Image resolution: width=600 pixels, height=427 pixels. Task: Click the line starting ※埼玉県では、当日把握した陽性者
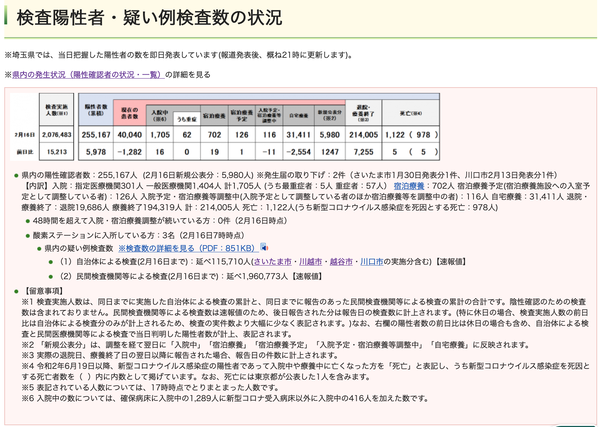click(x=178, y=55)
